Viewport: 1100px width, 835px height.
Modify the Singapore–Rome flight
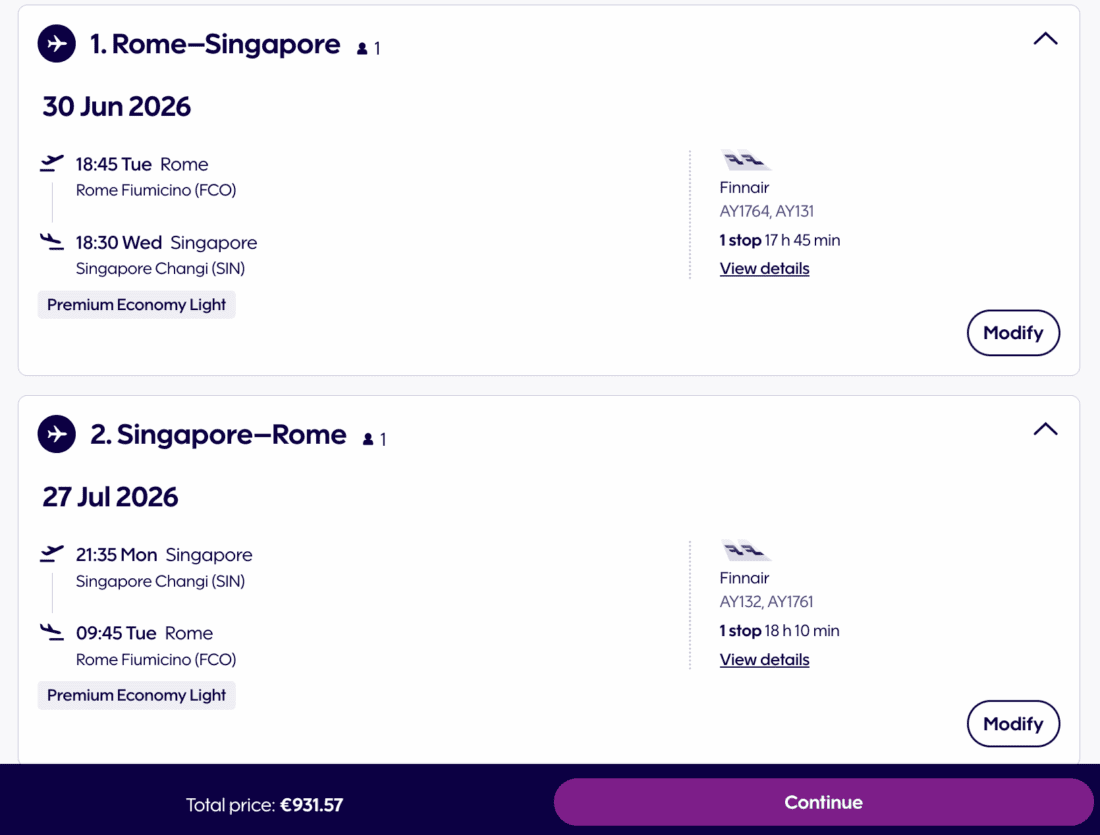(x=1013, y=724)
